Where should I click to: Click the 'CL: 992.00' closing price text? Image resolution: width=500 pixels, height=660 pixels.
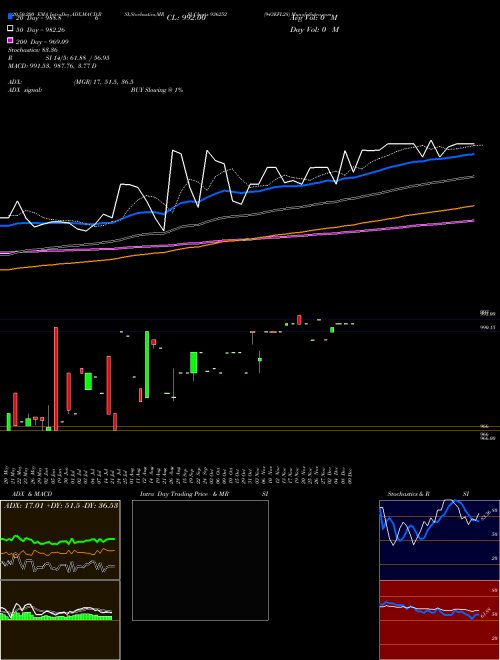click(x=186, y=18)
